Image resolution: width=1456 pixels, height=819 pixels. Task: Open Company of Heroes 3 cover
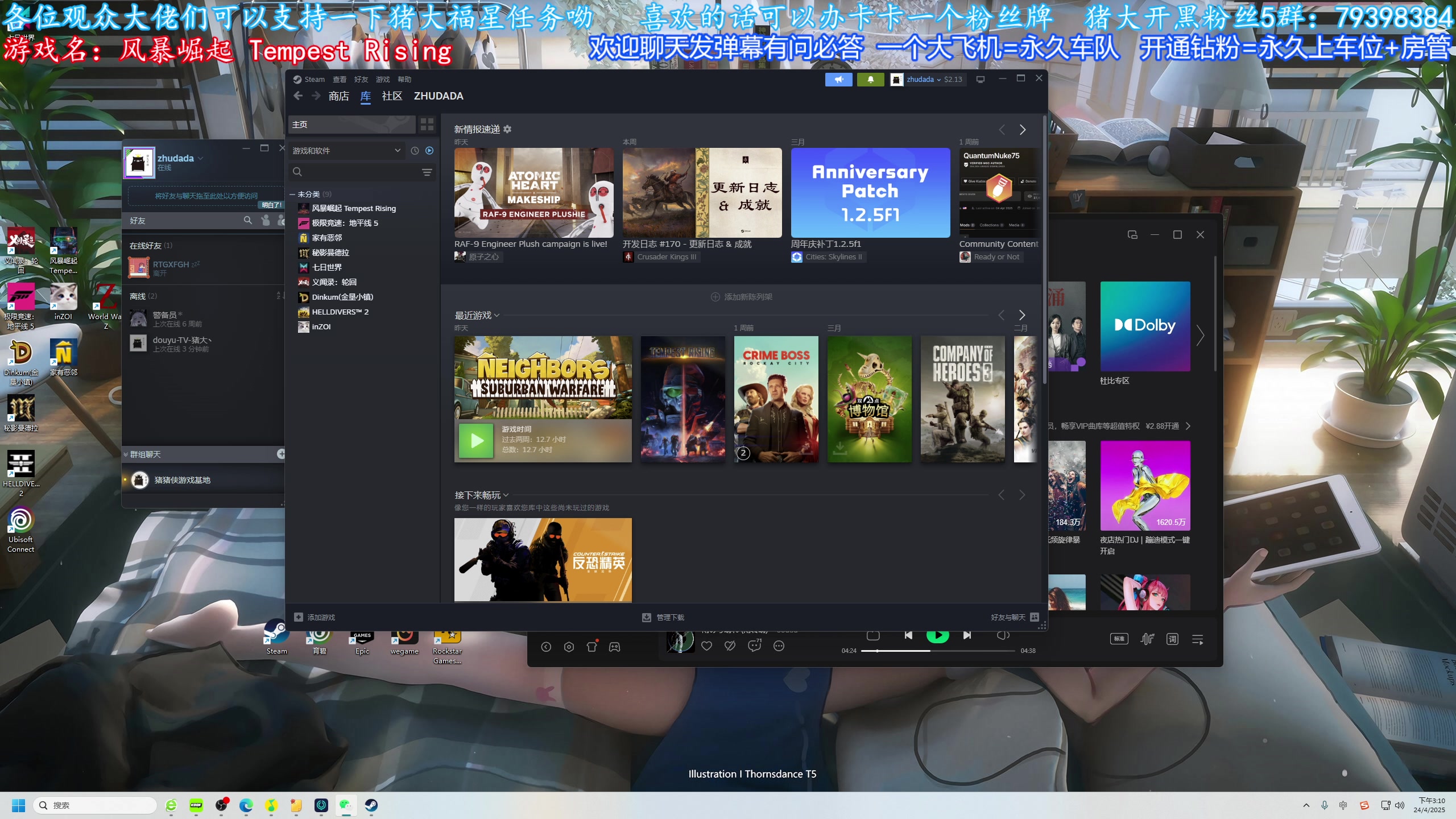(x=963, y=399)
